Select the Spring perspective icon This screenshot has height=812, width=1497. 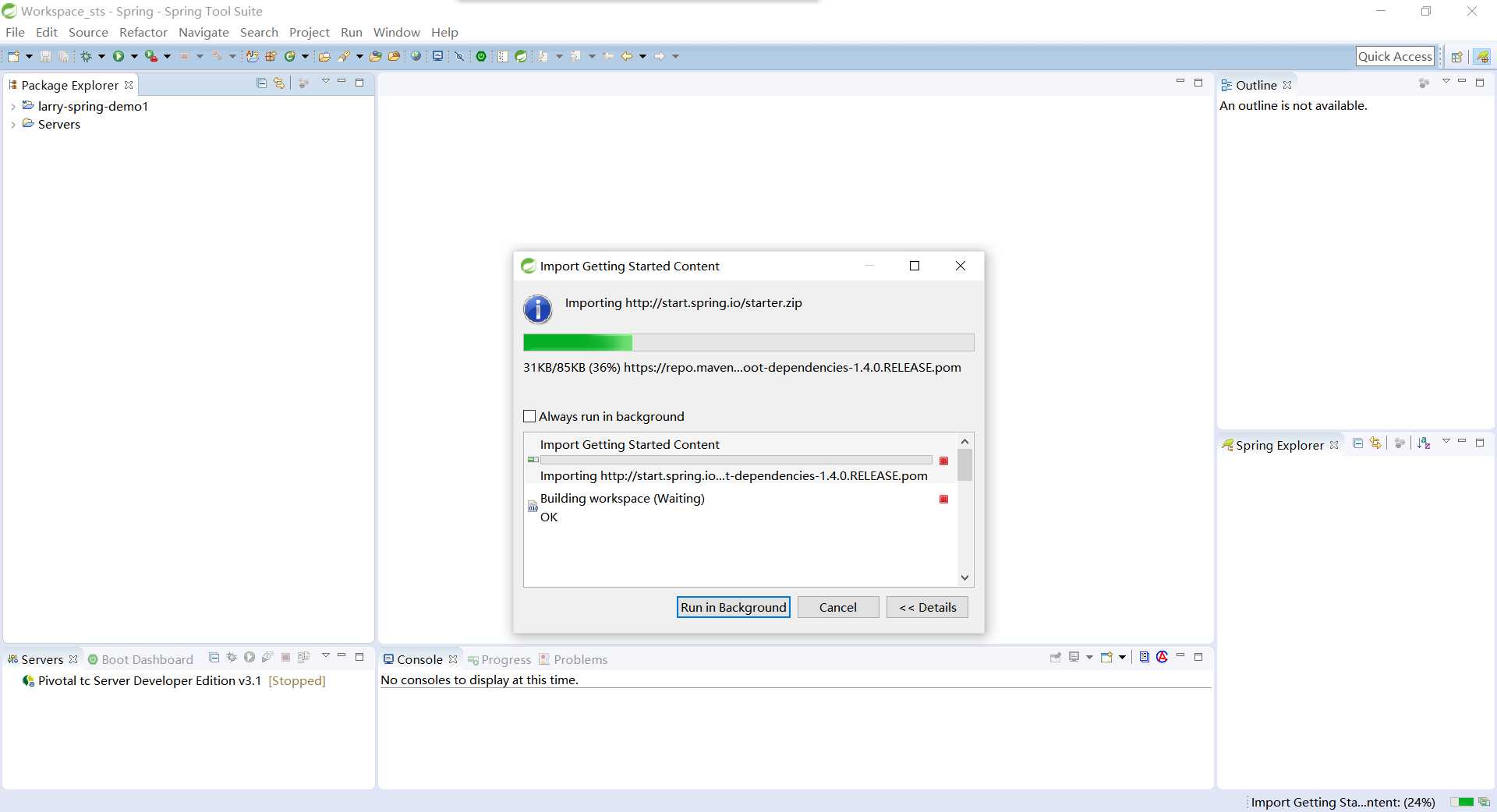pyautogui.click(x=1482, y=56)
